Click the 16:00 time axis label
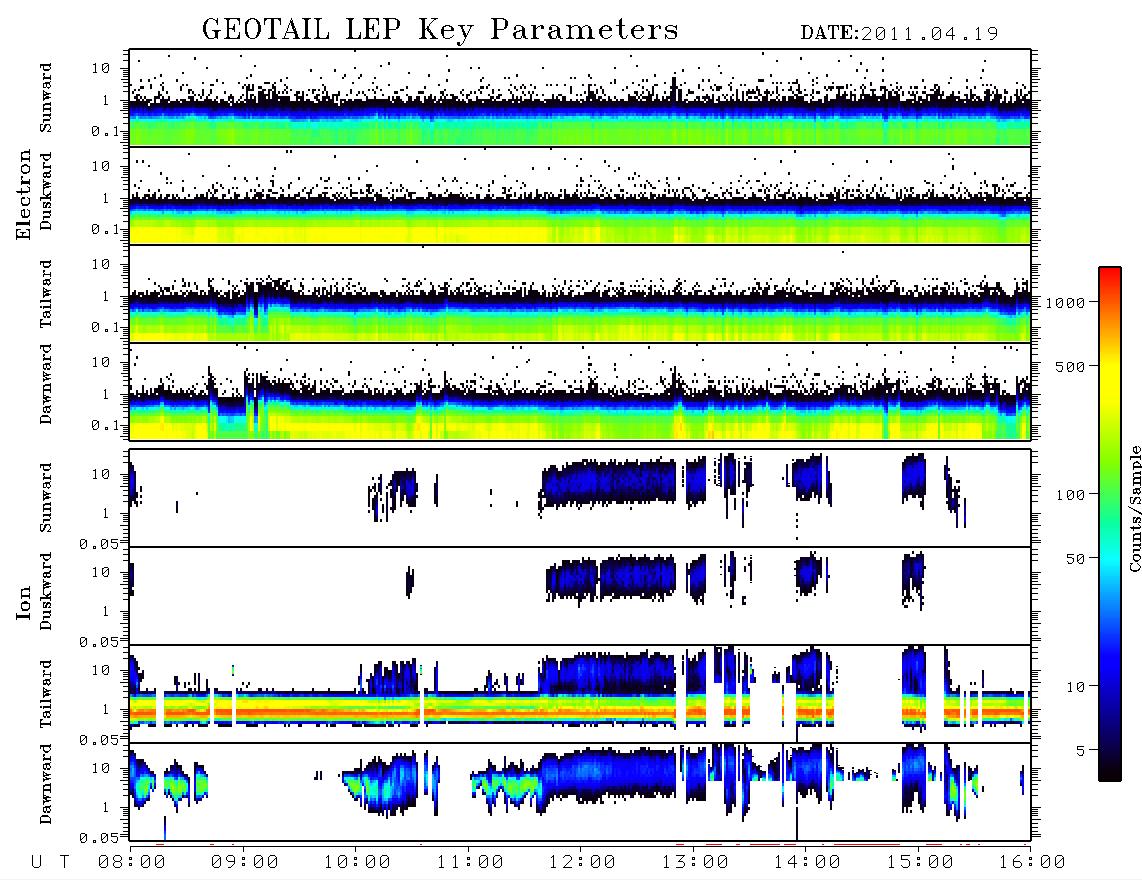The width and height of the screenshot is (1142, 880). [1032, 862]
